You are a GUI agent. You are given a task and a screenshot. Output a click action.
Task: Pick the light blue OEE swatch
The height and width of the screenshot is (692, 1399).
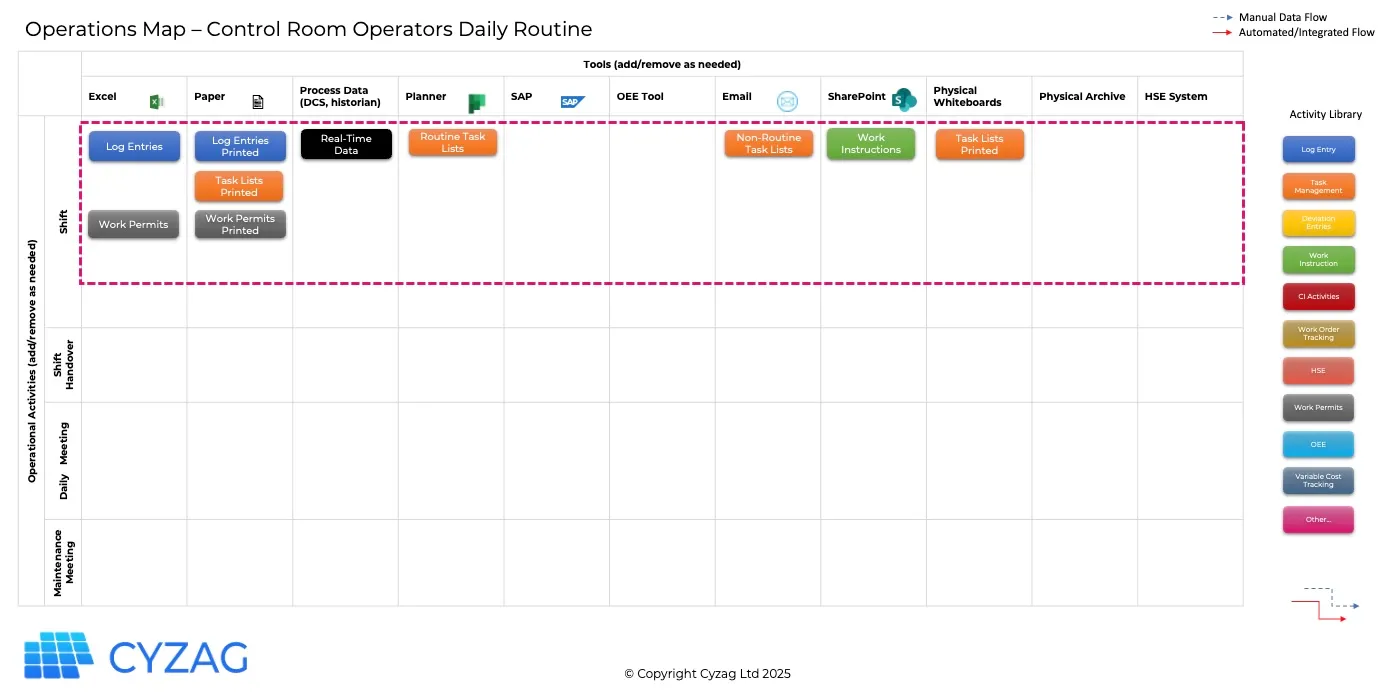[1319, 445]
